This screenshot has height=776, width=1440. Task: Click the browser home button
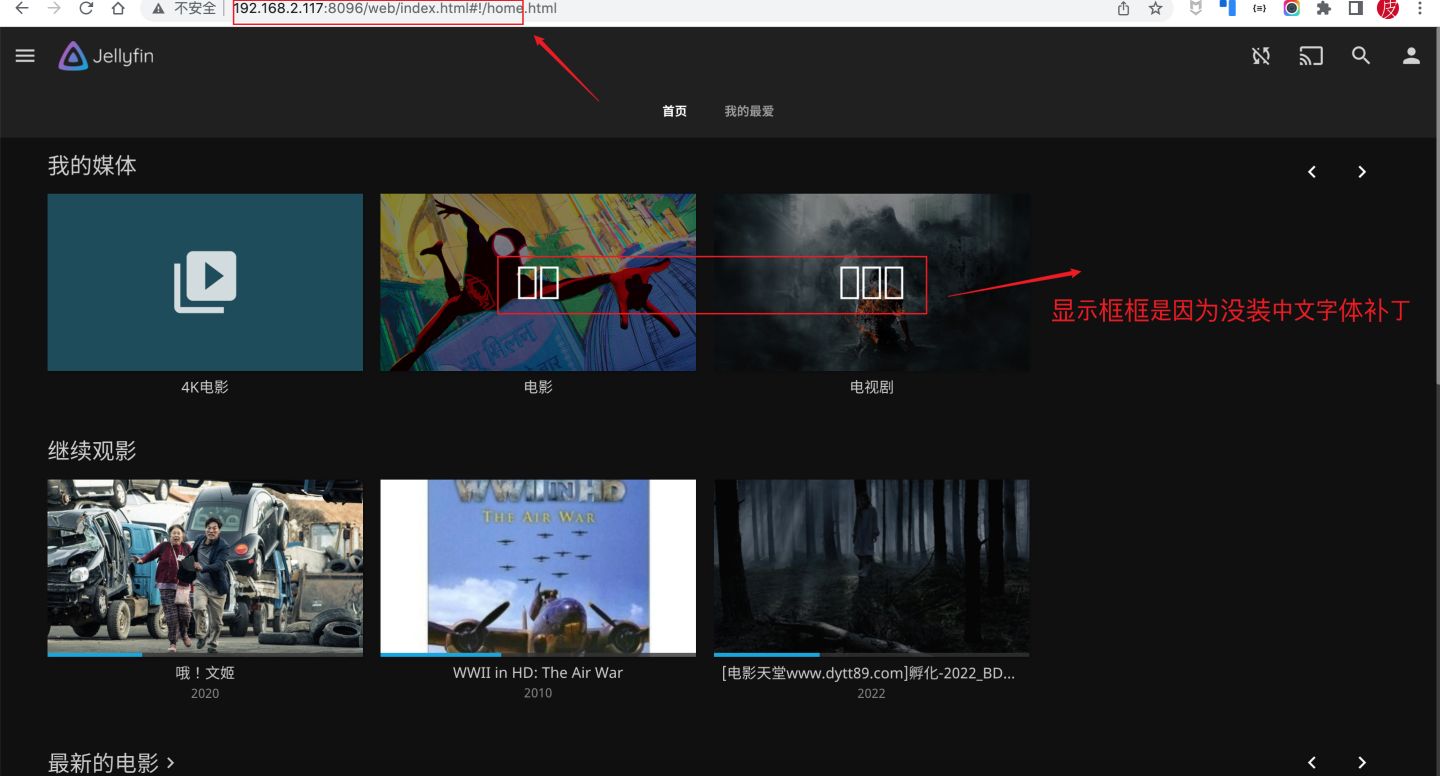coord(118,8)
